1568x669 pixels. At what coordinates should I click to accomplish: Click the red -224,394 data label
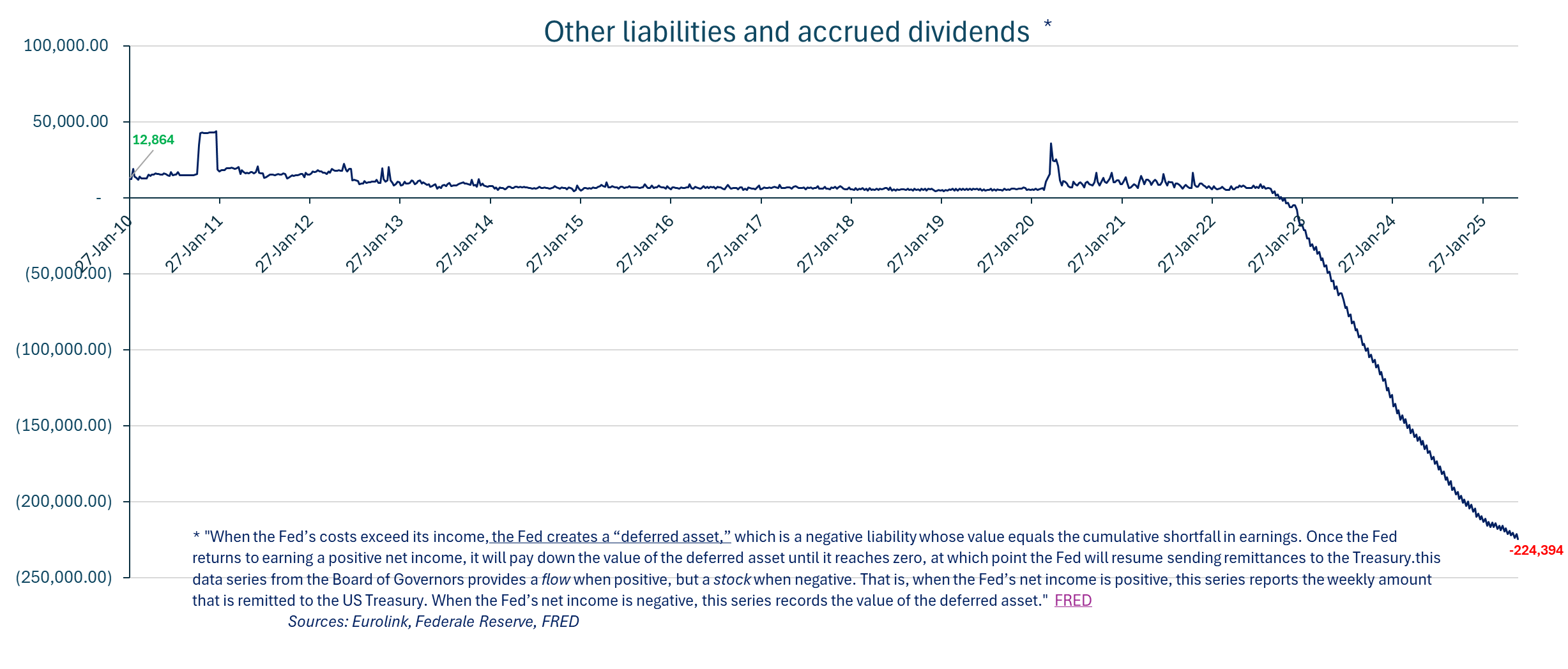point(1535,550)
